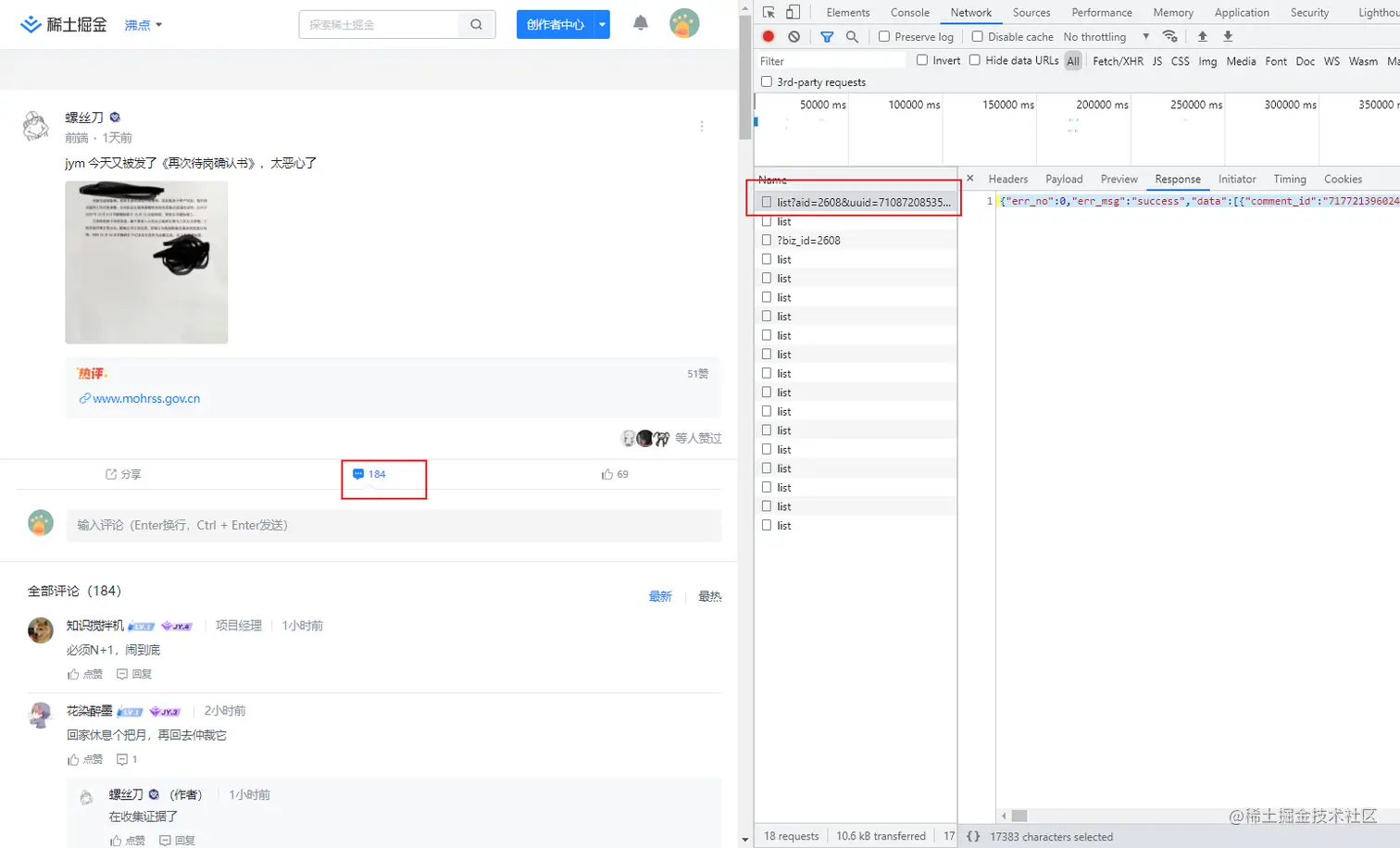Click the post author's avatar beside 螺丝刀

point(36,126)
